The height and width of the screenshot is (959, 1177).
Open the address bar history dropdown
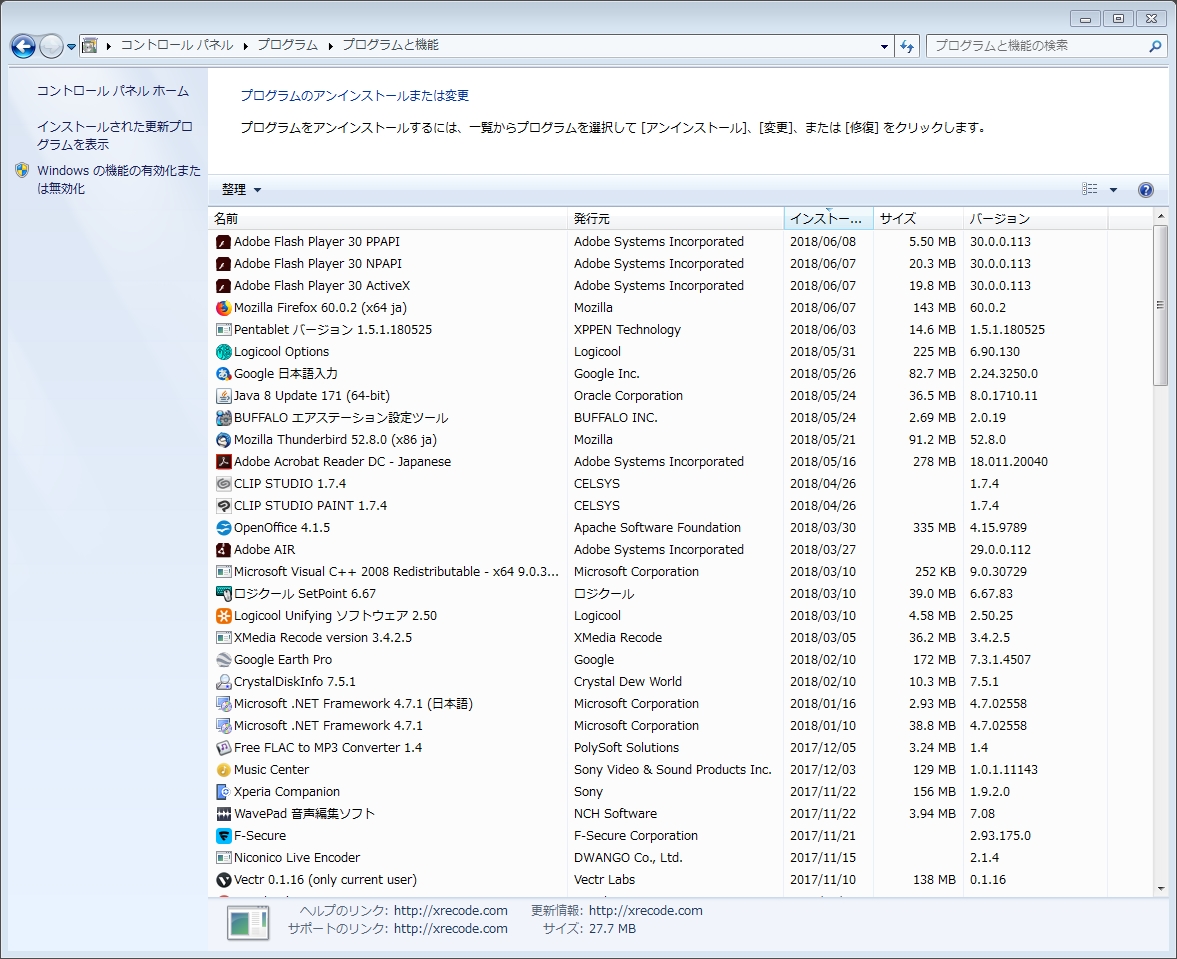pyautogui.click(x=884, y=46)
